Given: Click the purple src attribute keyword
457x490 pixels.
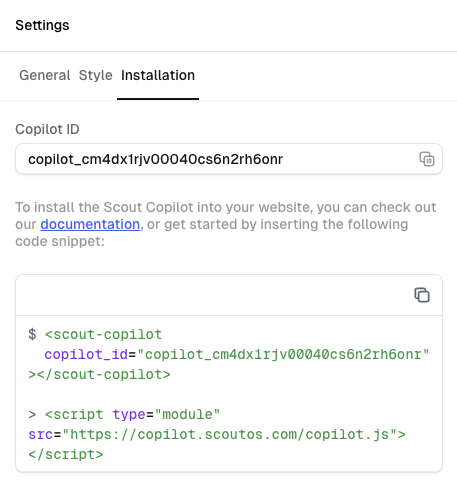Looking at the screenshot, I should click(41, 434).
